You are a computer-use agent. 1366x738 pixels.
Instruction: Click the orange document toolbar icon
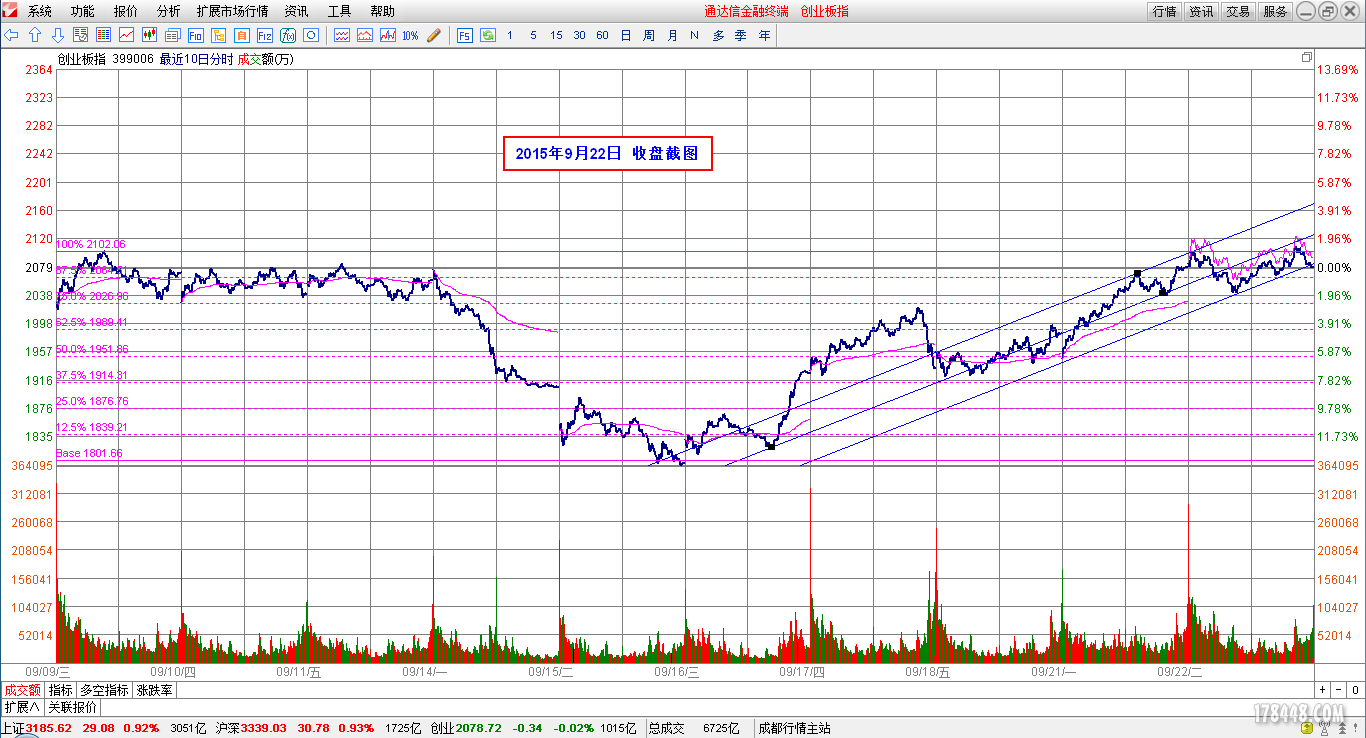coord(241,35)
